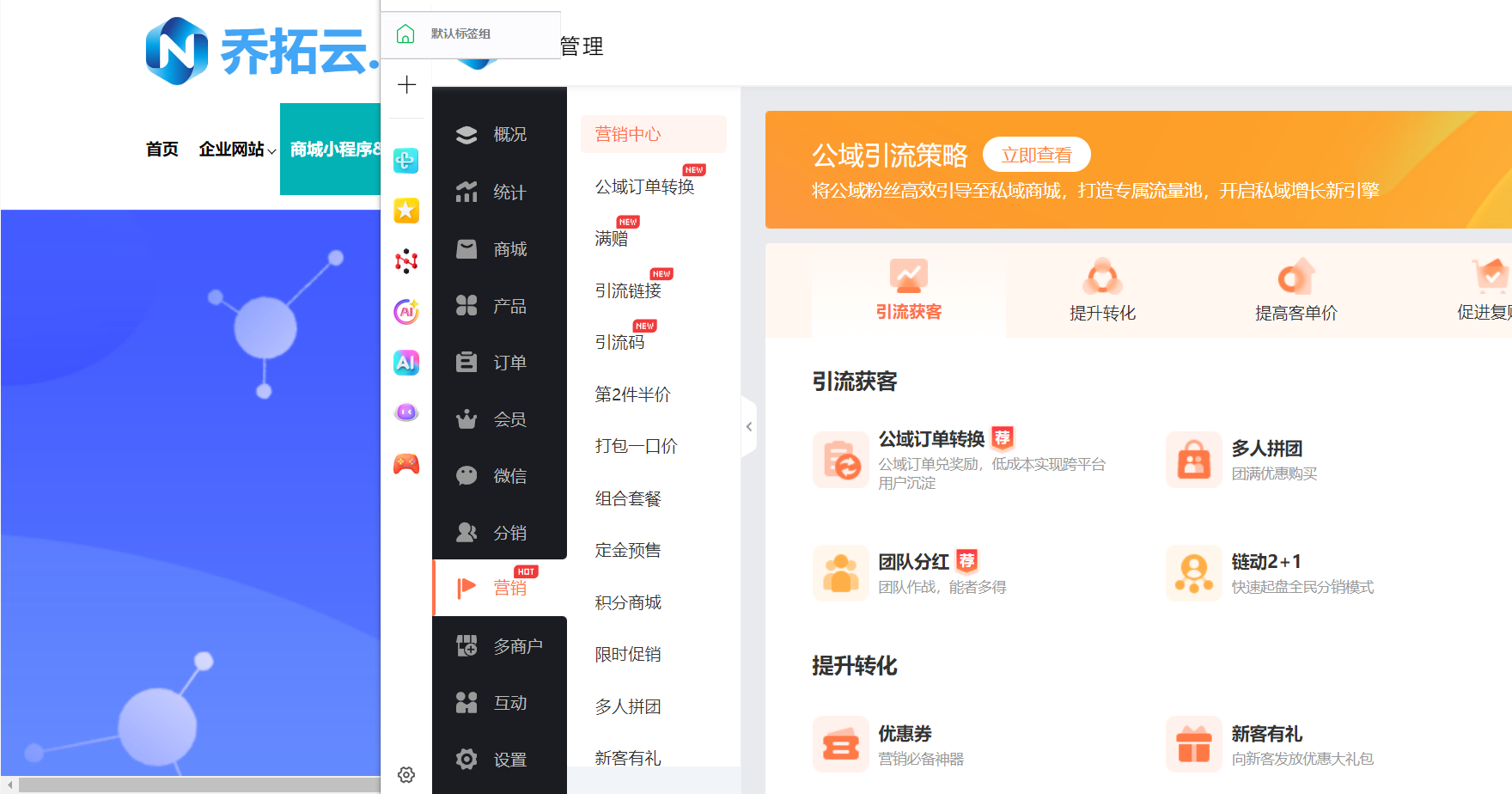The width and height of the screenshot is (1512, 794).
Task: Collapse the submenu with the arrow handle
Action: tap(749, 427)
